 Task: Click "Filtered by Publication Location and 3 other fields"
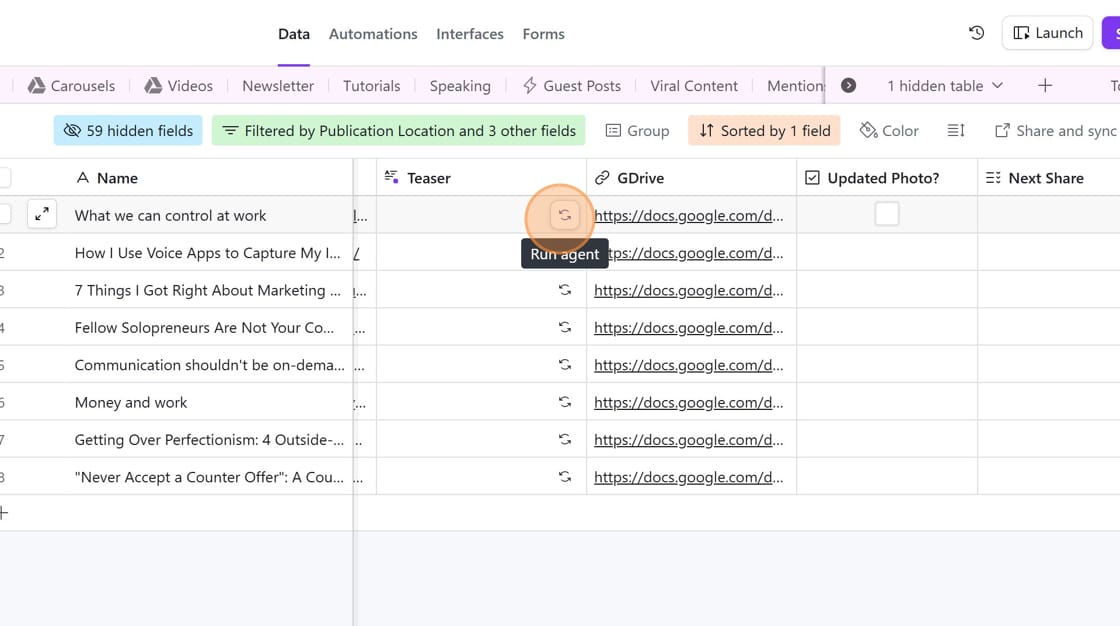coord(398,130)
